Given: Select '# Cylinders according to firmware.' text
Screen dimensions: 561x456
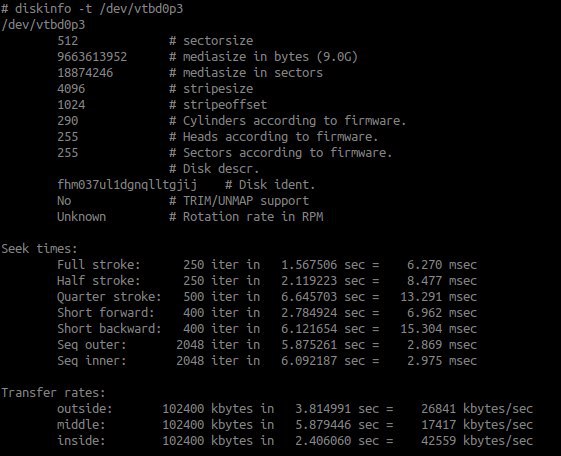Looking at the screenshot, I should coord(288,121).
